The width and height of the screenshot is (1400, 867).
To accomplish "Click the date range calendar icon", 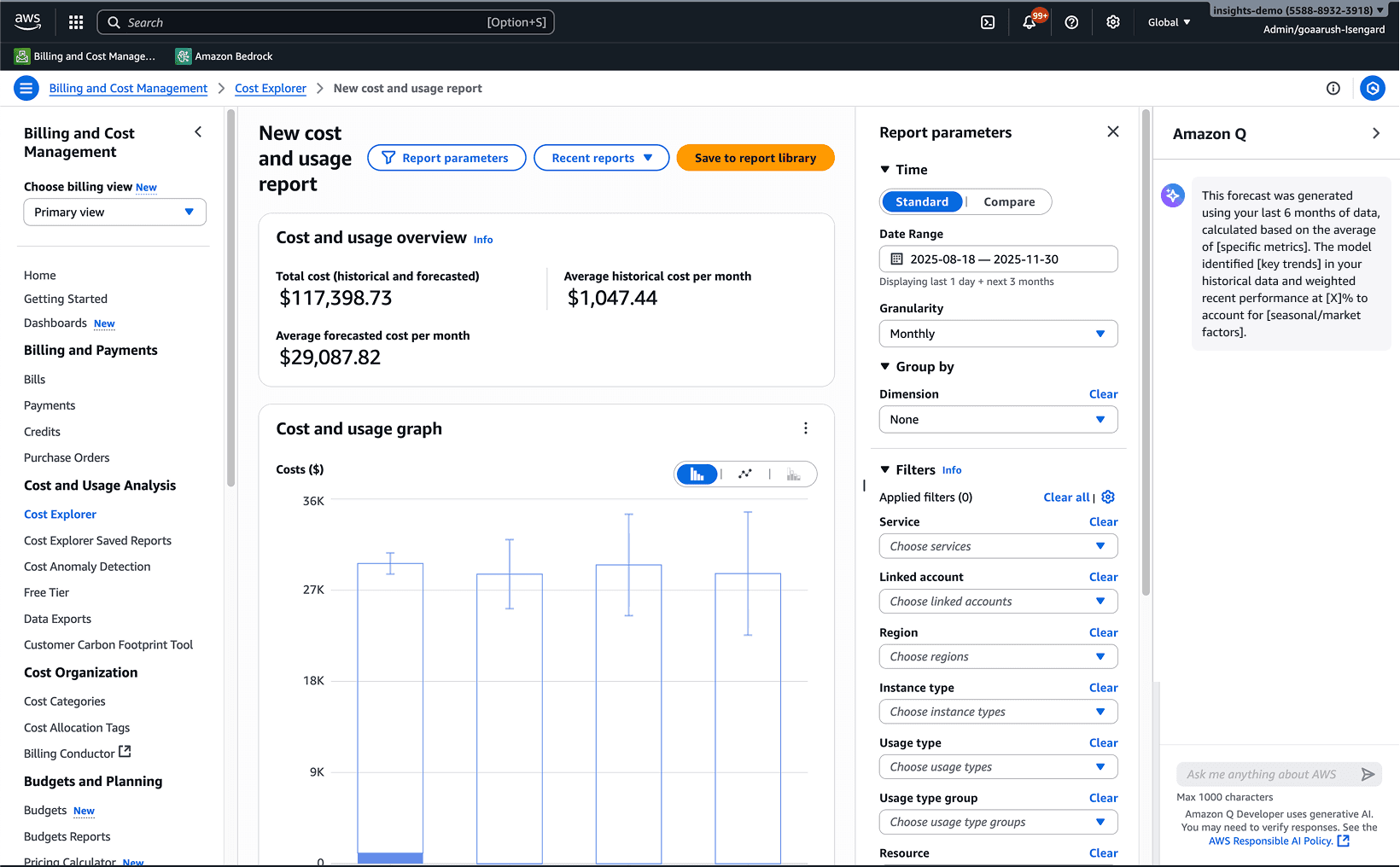I will tap(897, 259).
